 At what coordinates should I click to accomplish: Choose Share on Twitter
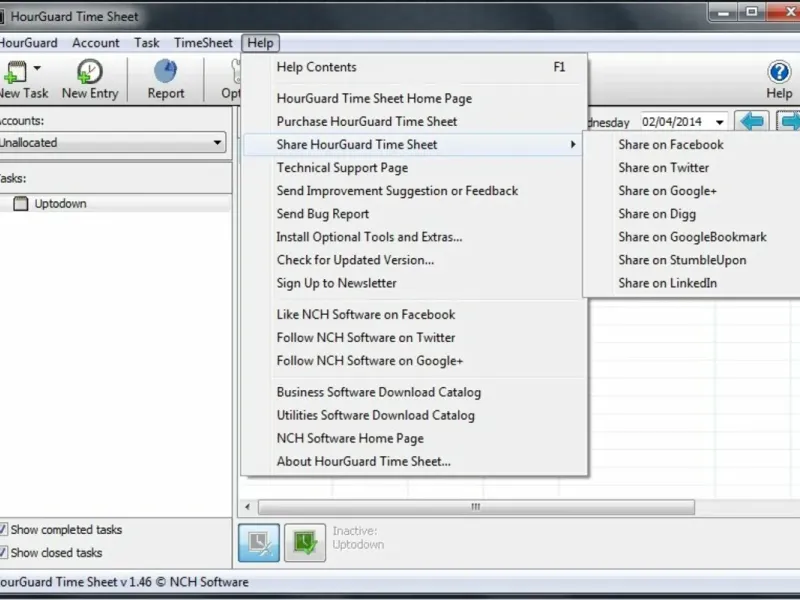pyautogui.click(x=692, y=167)
